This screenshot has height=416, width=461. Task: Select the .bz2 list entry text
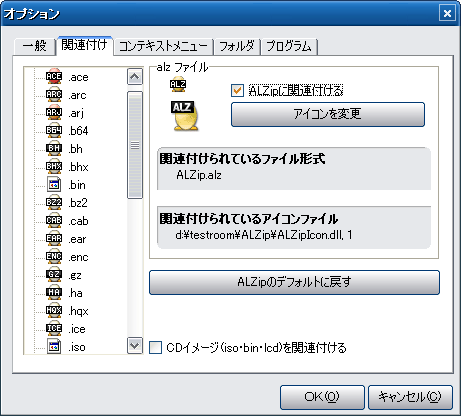pyautogui.click(x=78, y=203)
